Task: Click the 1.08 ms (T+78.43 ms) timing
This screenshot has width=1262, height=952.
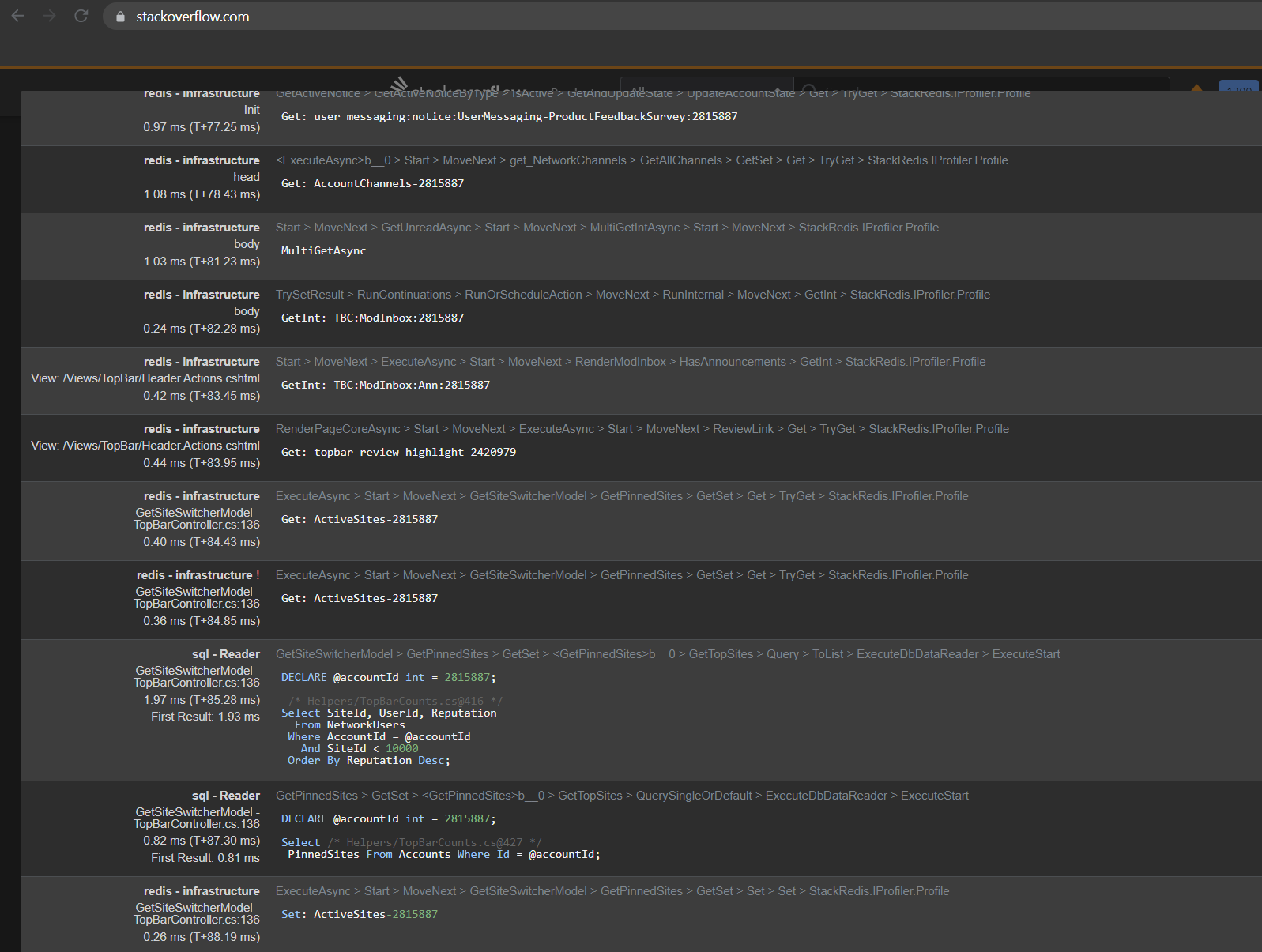Action: coord(202,194)
